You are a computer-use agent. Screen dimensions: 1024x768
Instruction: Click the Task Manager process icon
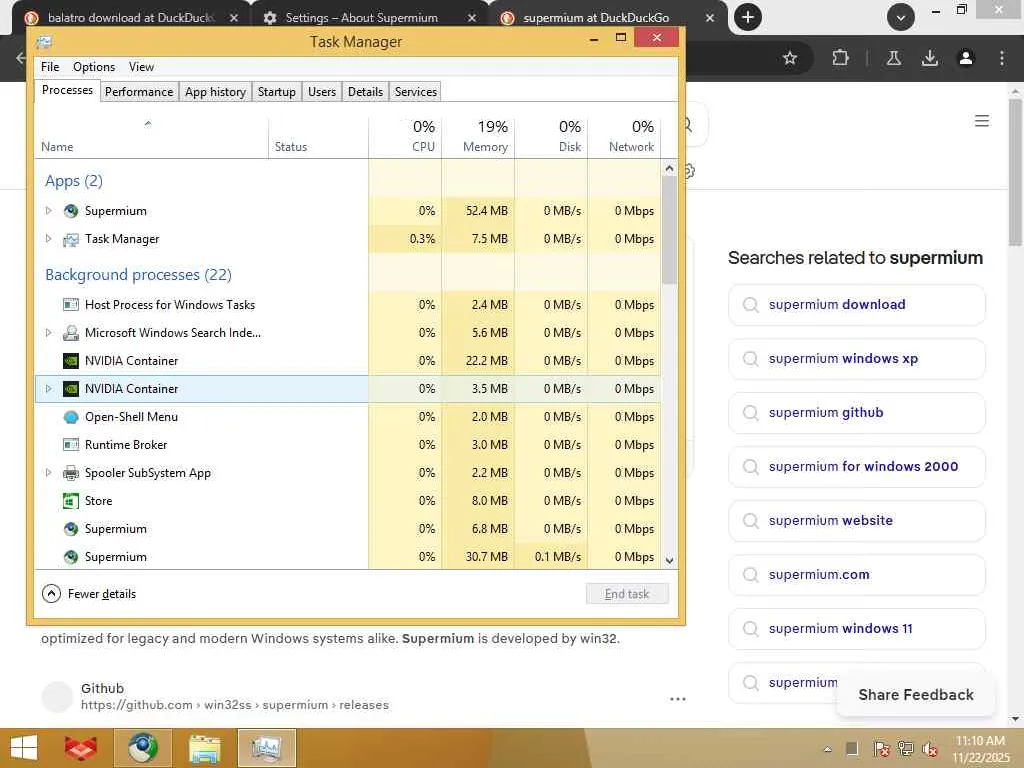tap(71, 240)
